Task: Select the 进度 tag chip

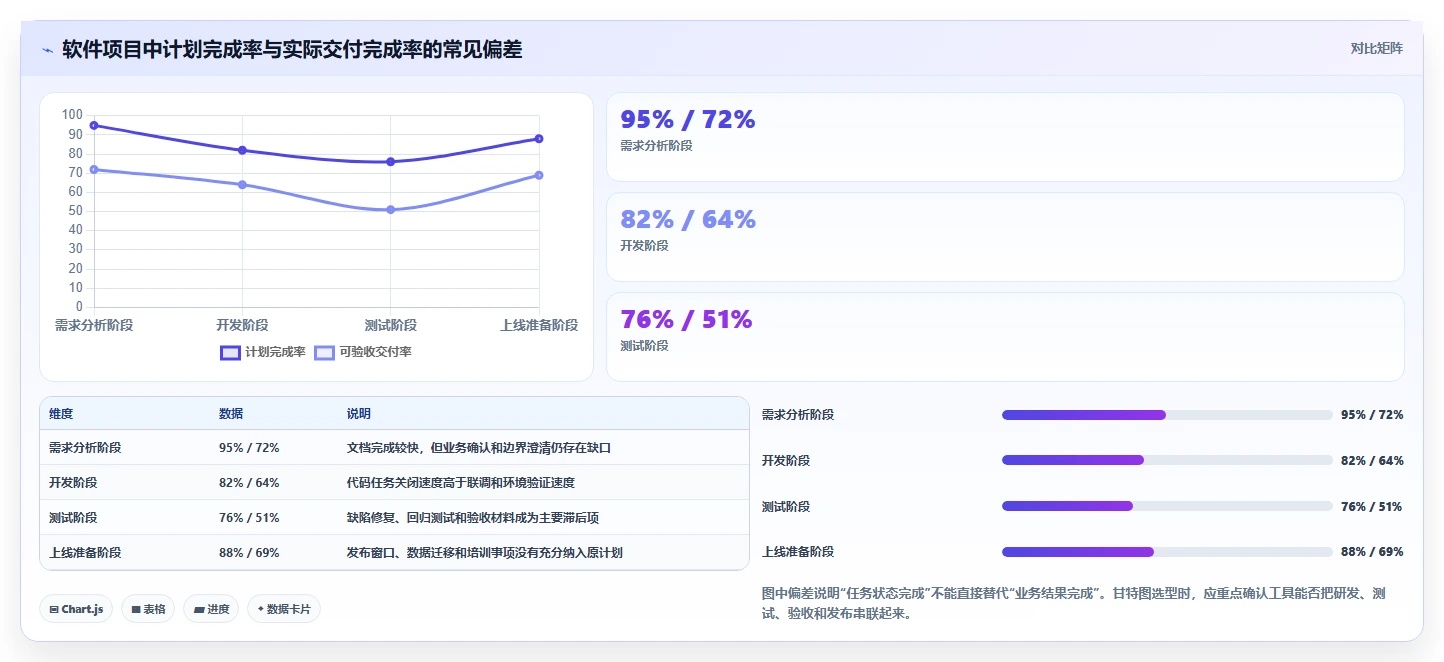Action: pos(211,609)
